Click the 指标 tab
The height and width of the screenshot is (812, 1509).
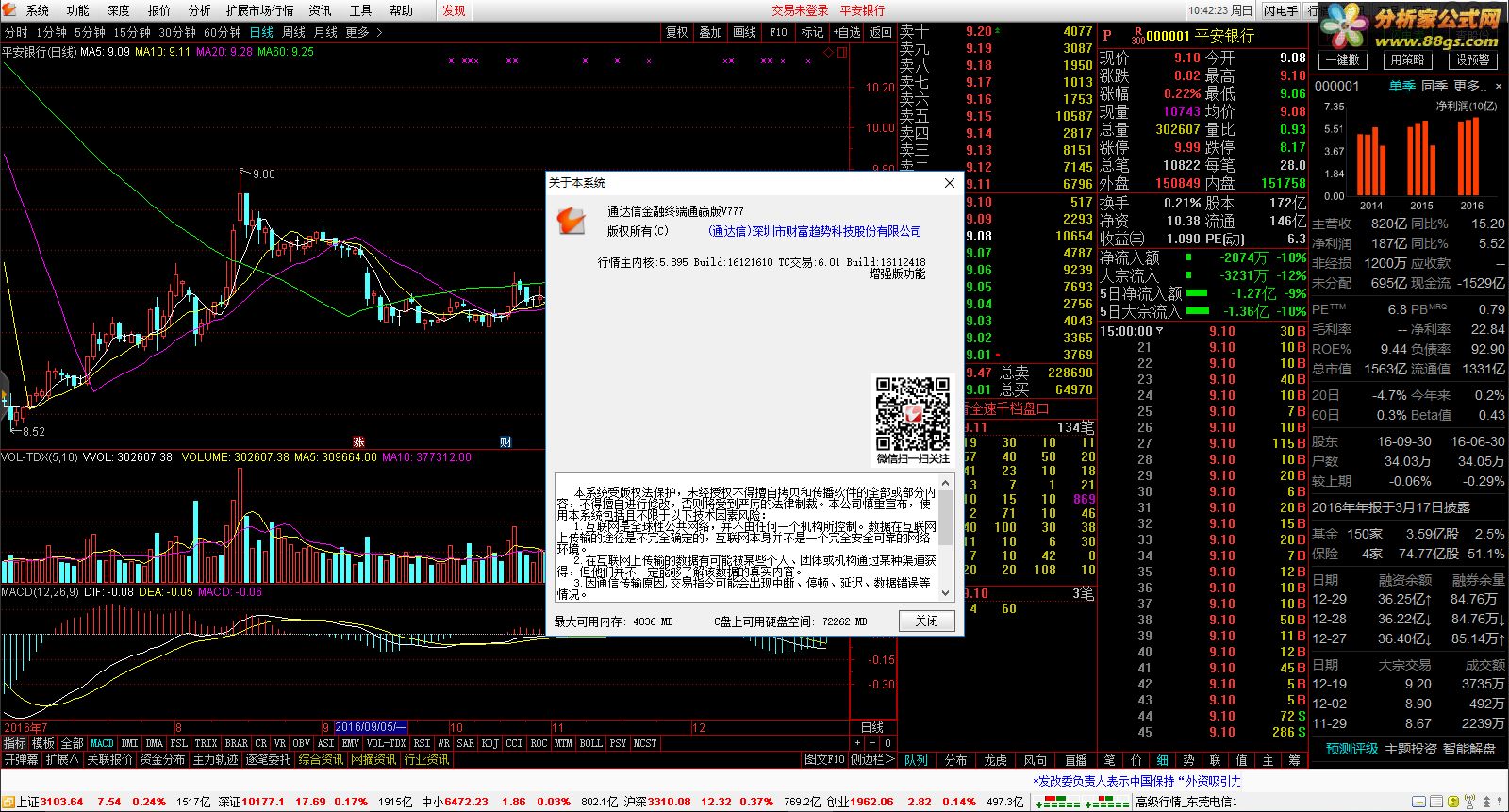(x=15, y=743)
